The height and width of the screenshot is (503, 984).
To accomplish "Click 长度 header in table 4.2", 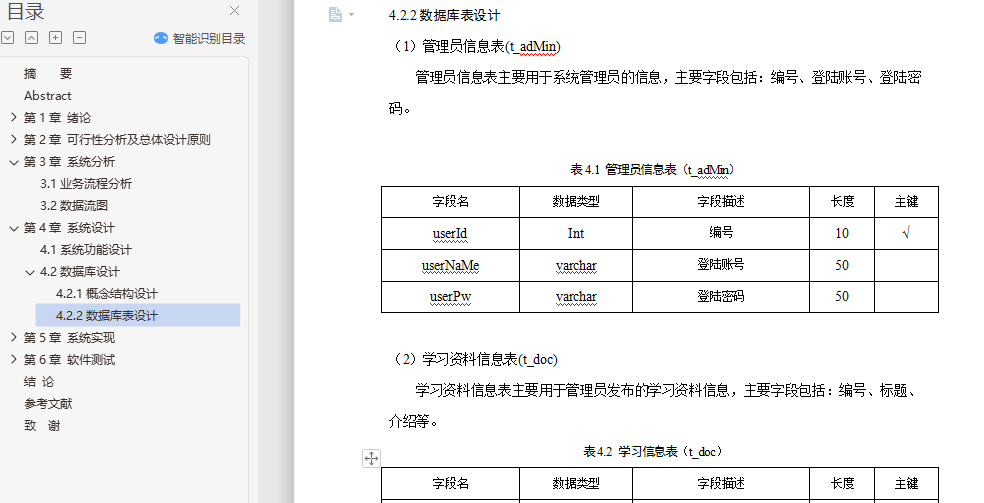I will click(x=842, y=484).
